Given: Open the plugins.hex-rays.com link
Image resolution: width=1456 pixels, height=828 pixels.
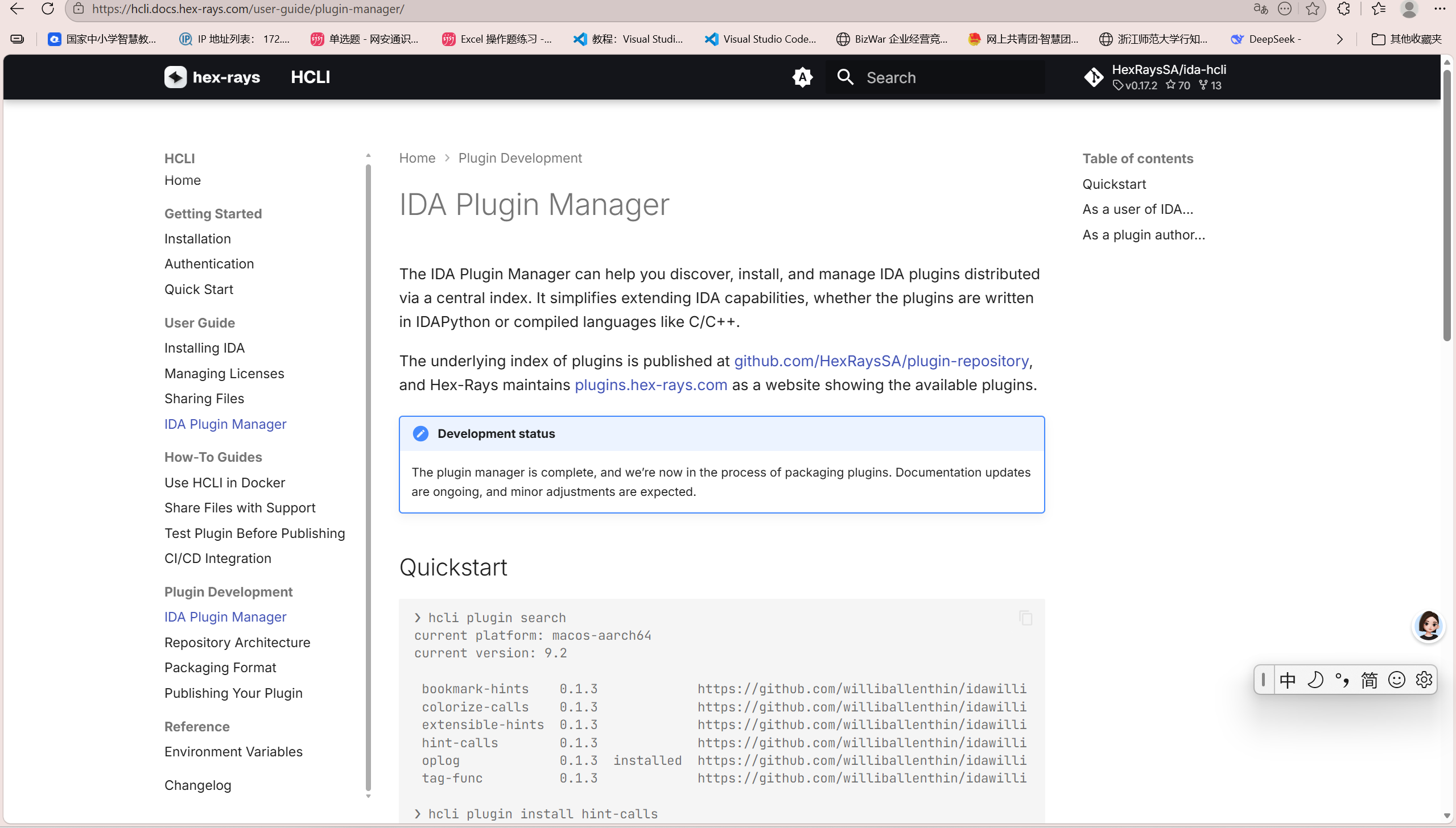Looking at the screenshot, I should pyautogui.click(x=650, y=385).
